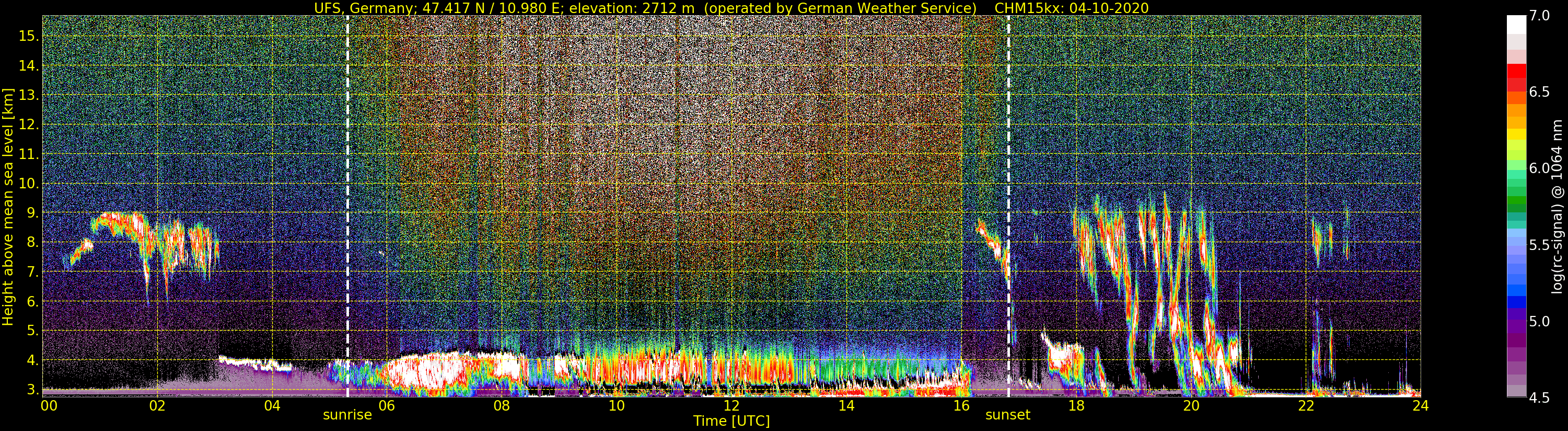1568x431 pixels.
Task: Select the 12 hour tick on the time axis
Action: [731, 405]
